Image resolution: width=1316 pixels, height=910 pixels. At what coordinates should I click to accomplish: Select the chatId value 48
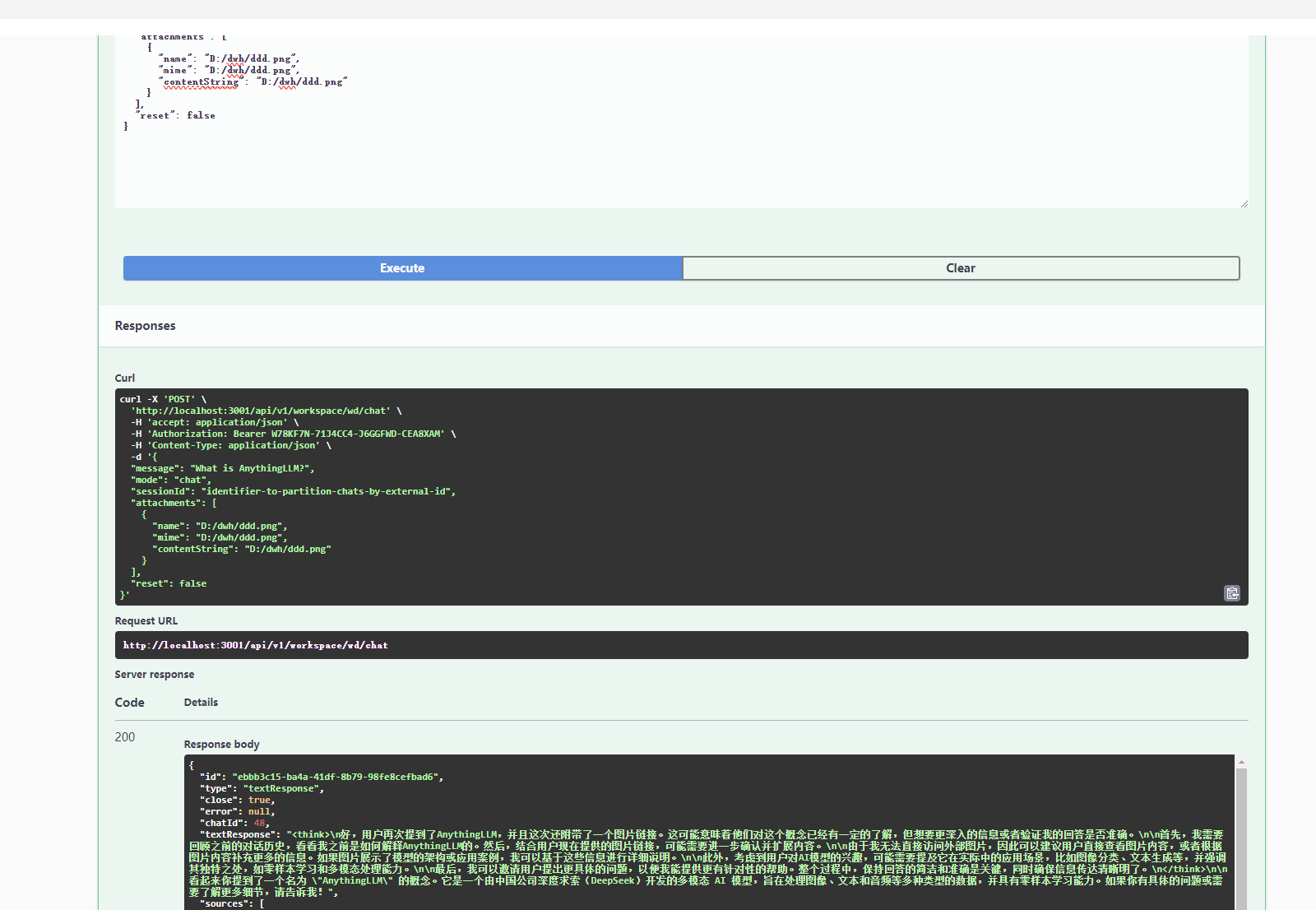coord(258,823)
